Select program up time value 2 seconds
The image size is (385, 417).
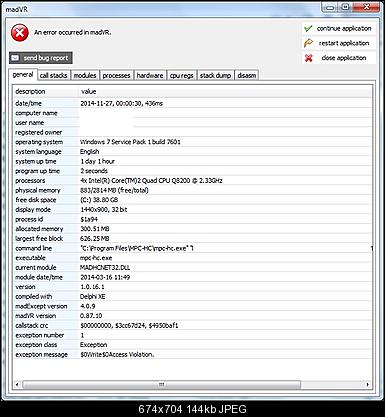coord(94,171)
